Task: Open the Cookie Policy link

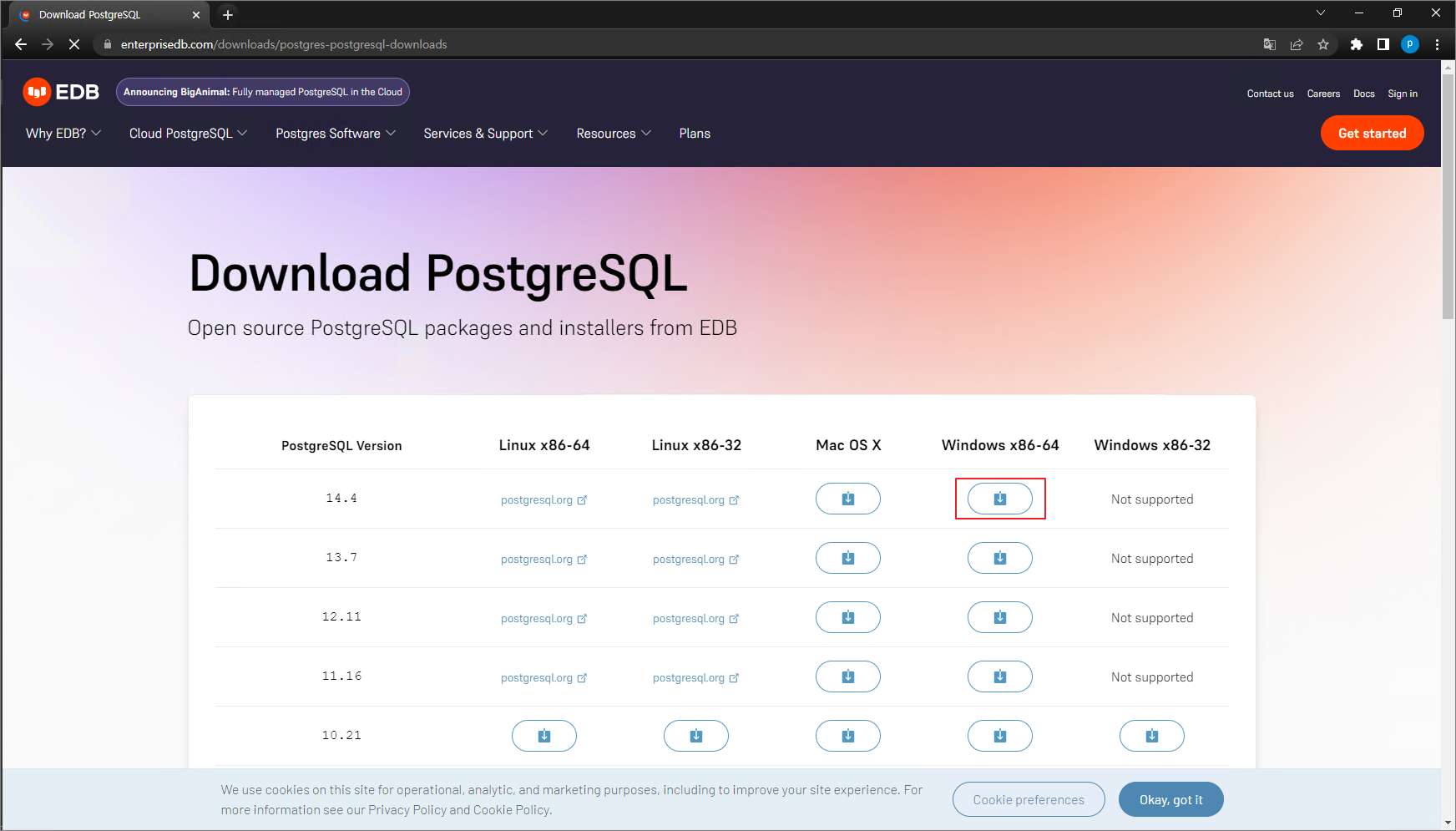Action: pos(511,810)
